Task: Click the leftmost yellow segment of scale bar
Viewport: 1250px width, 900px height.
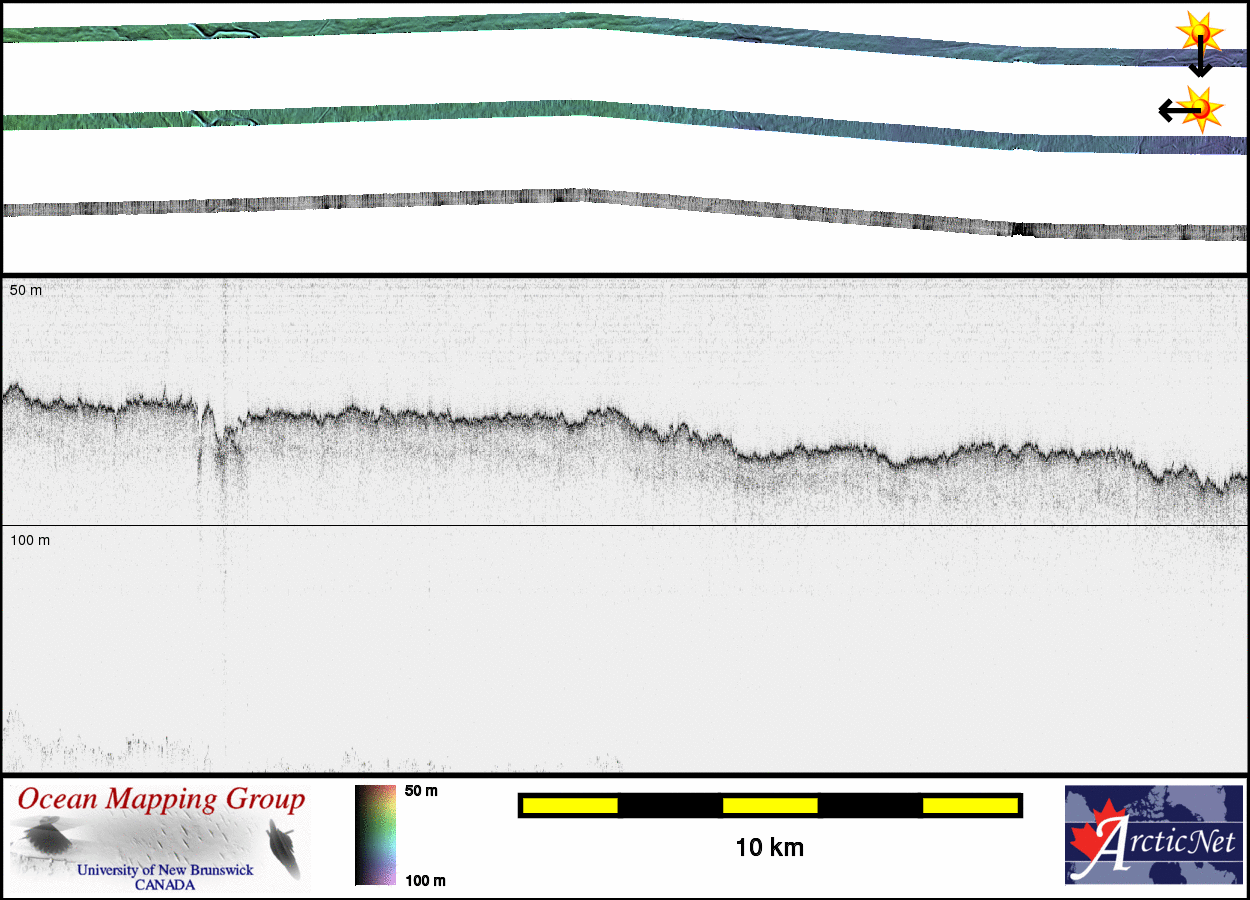Action: [x=569, y=805]
